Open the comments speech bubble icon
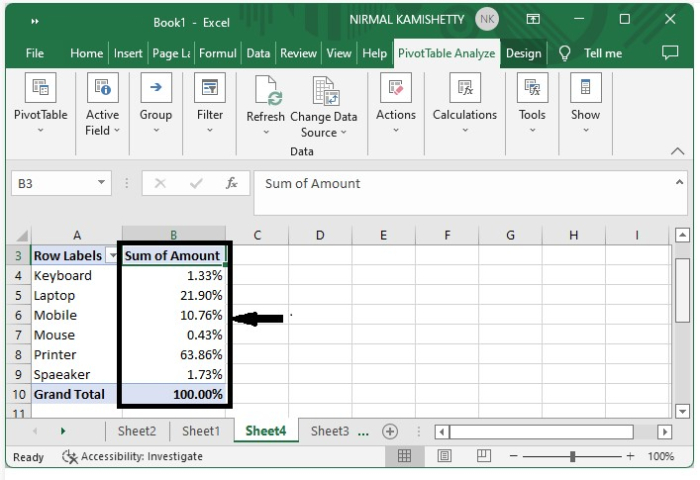Screen dimensions: 700x480 pos(670,53)
